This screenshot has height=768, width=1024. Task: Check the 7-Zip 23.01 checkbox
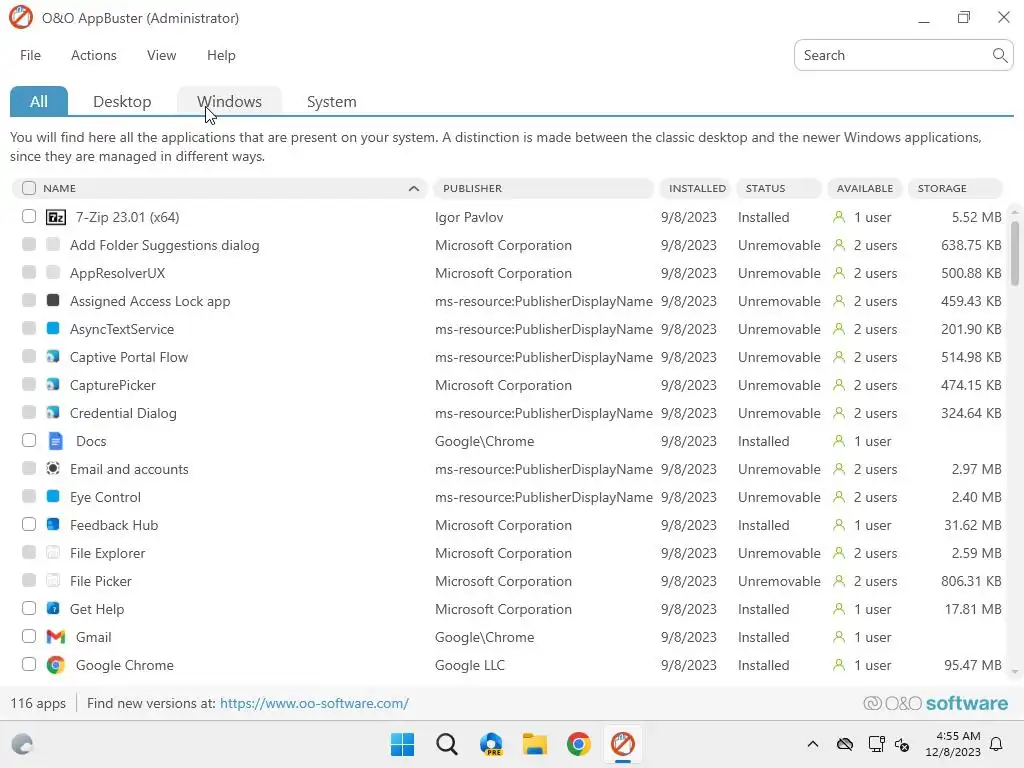pyautogui.click(x=29, y=216)
